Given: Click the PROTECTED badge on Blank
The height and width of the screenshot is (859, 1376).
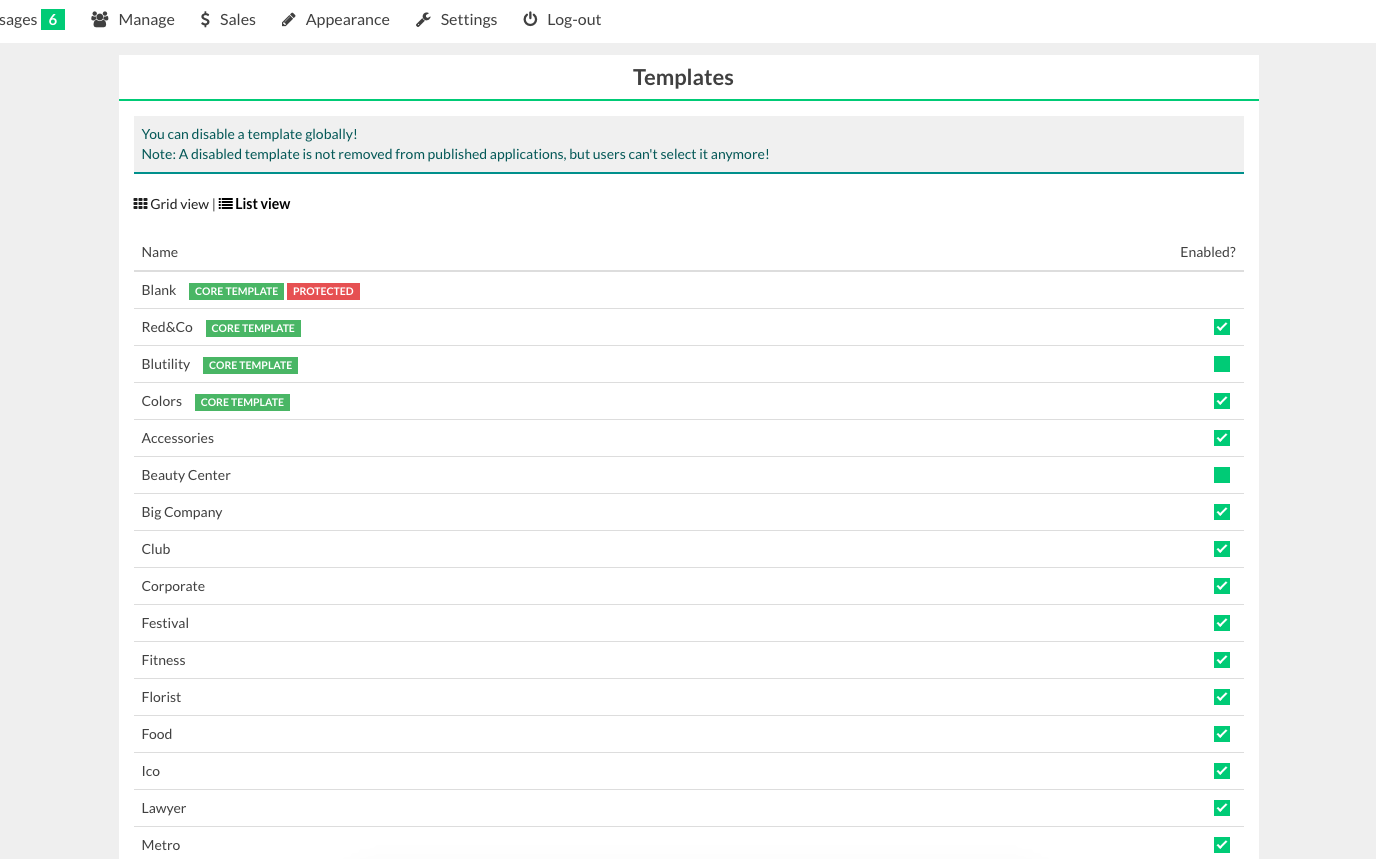Looking at the screenshot, I should click(323, 291).
